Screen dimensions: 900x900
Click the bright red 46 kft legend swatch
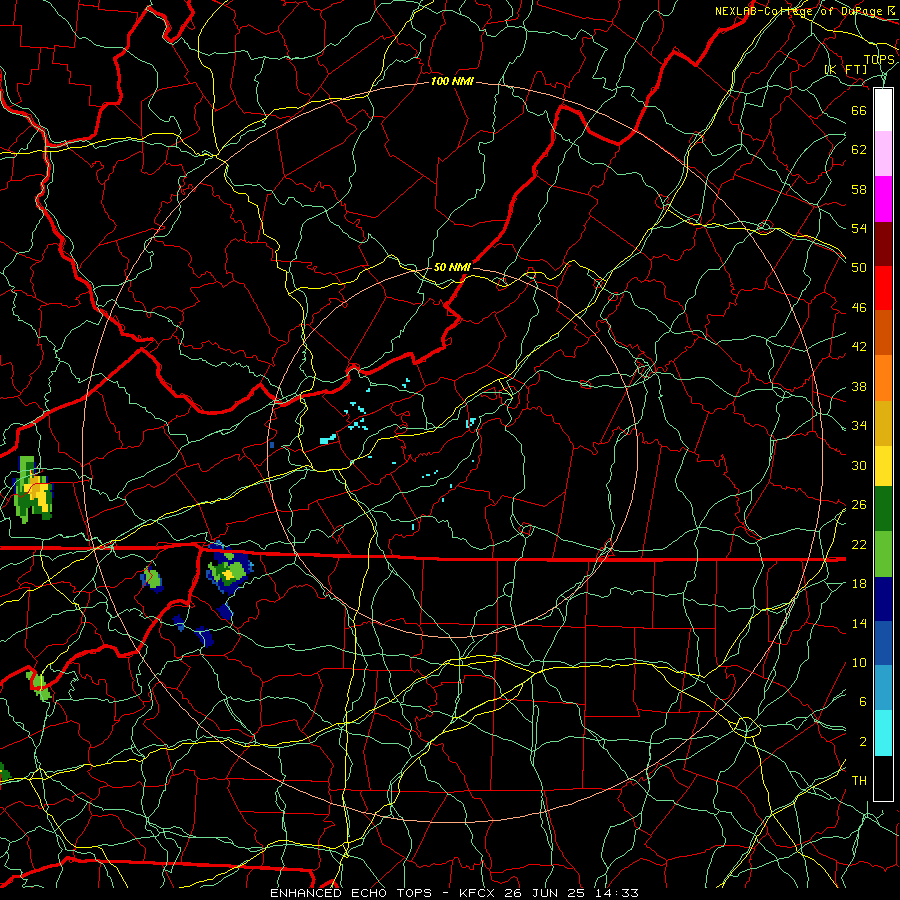[883, 288]
